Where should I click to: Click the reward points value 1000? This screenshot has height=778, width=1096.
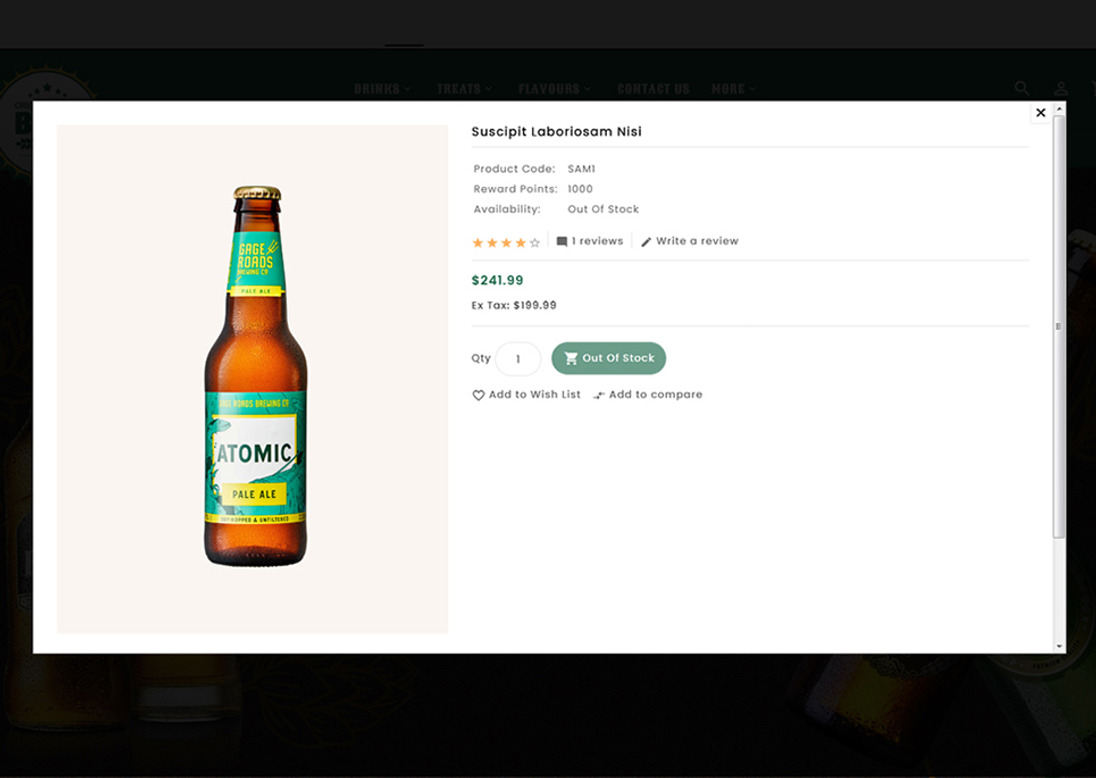point(580,189)
